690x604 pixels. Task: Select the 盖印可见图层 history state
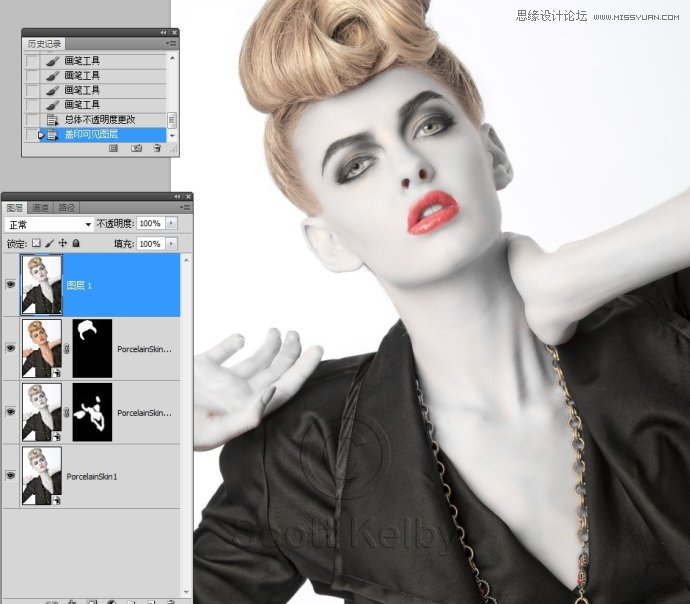(100, 134)
